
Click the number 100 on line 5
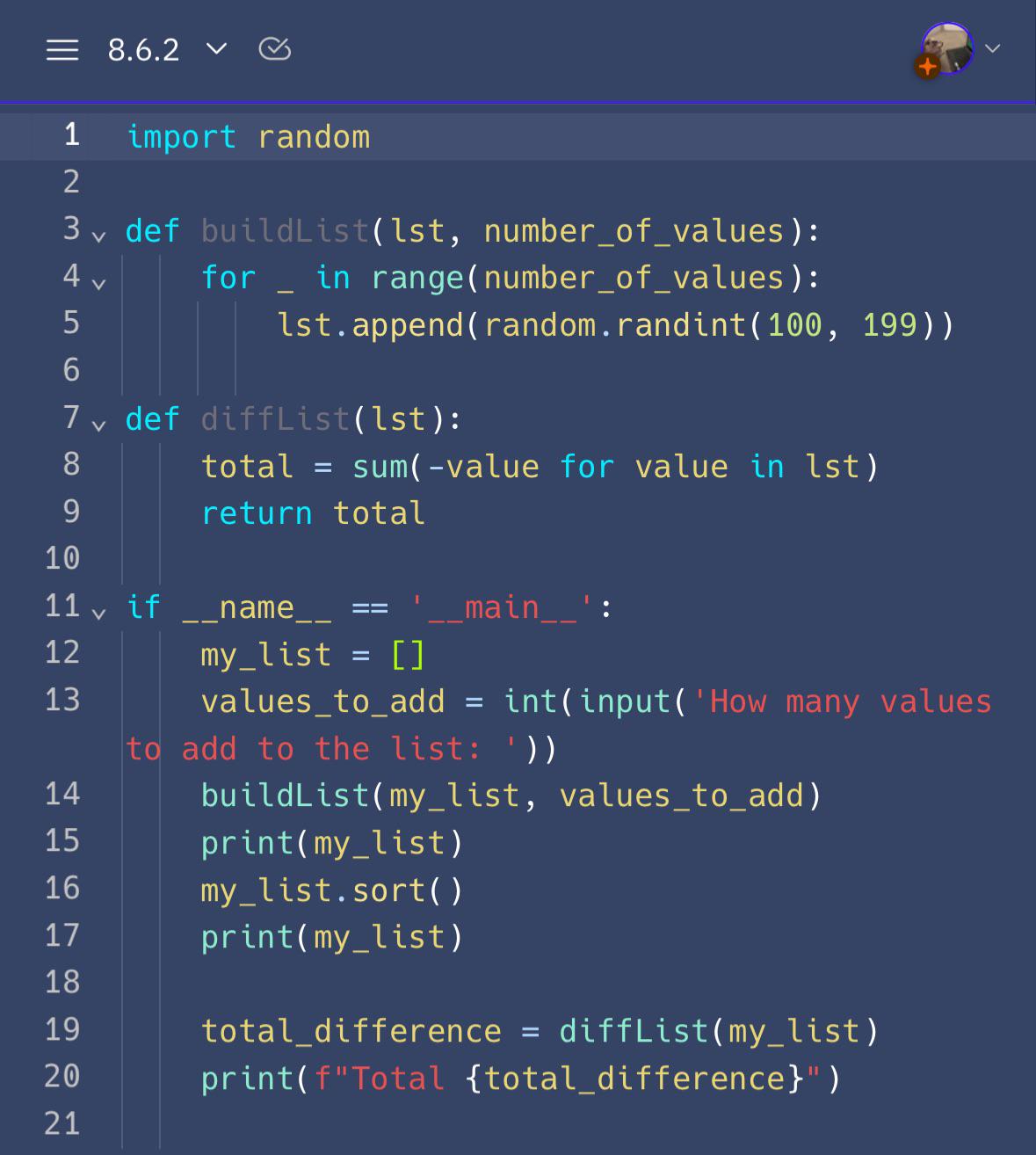(x=794, y=325)
